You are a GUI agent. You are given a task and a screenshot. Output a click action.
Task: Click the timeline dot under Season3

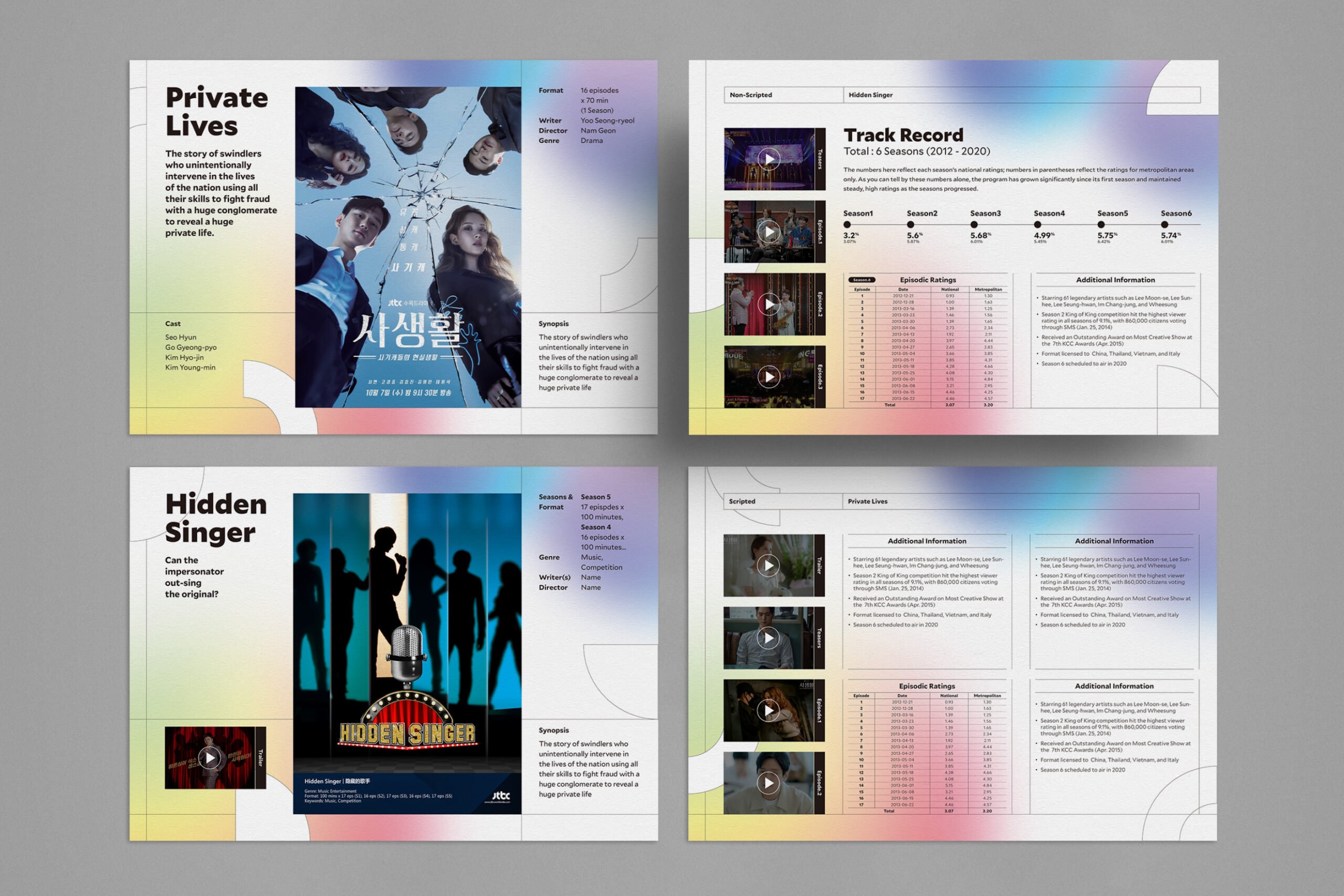coord(974,225)
